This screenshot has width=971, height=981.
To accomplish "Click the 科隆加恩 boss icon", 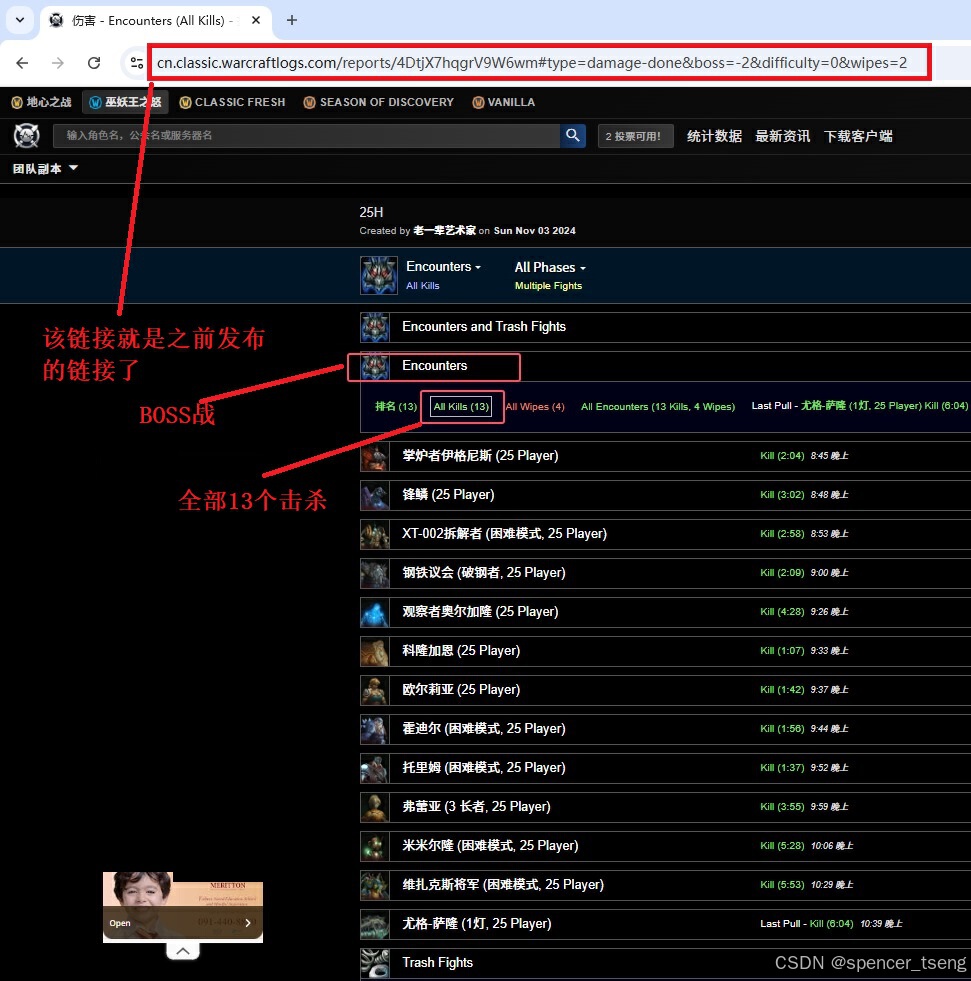I will (x=375, y=651).
